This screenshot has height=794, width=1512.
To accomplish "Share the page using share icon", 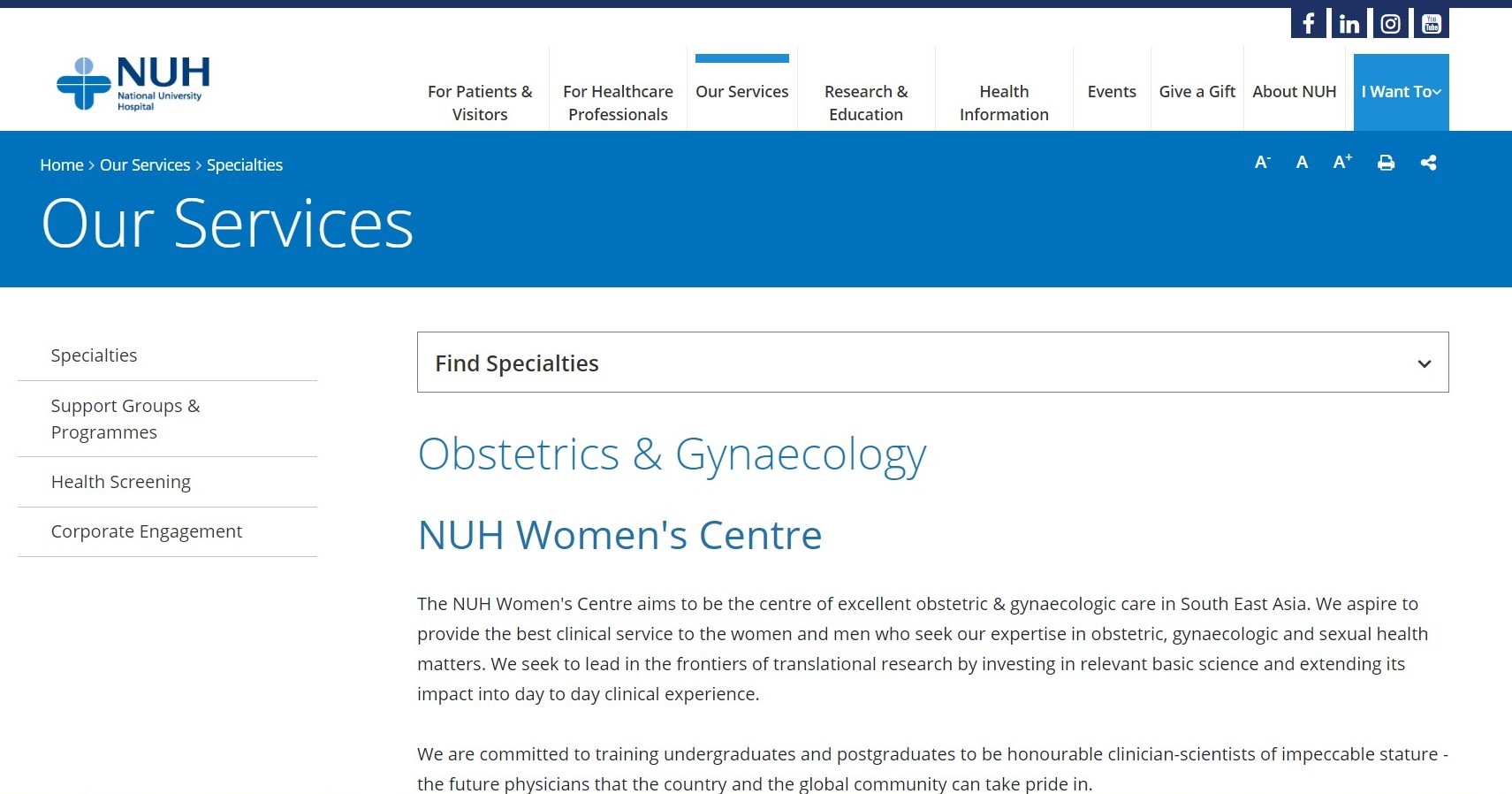I will [1428, 163].
